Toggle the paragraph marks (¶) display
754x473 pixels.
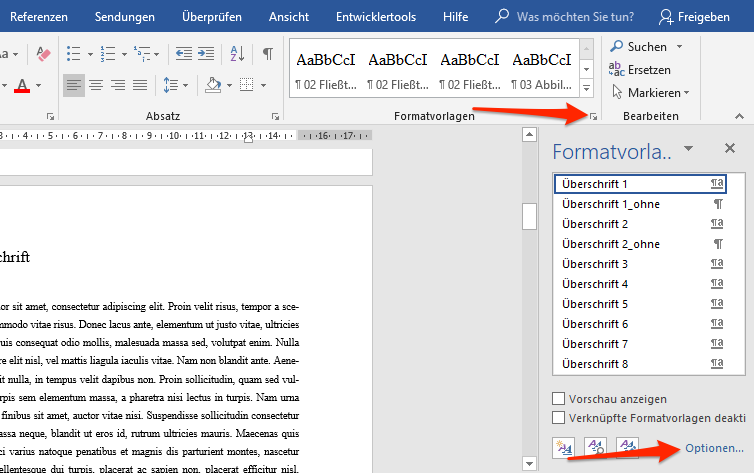267,53
